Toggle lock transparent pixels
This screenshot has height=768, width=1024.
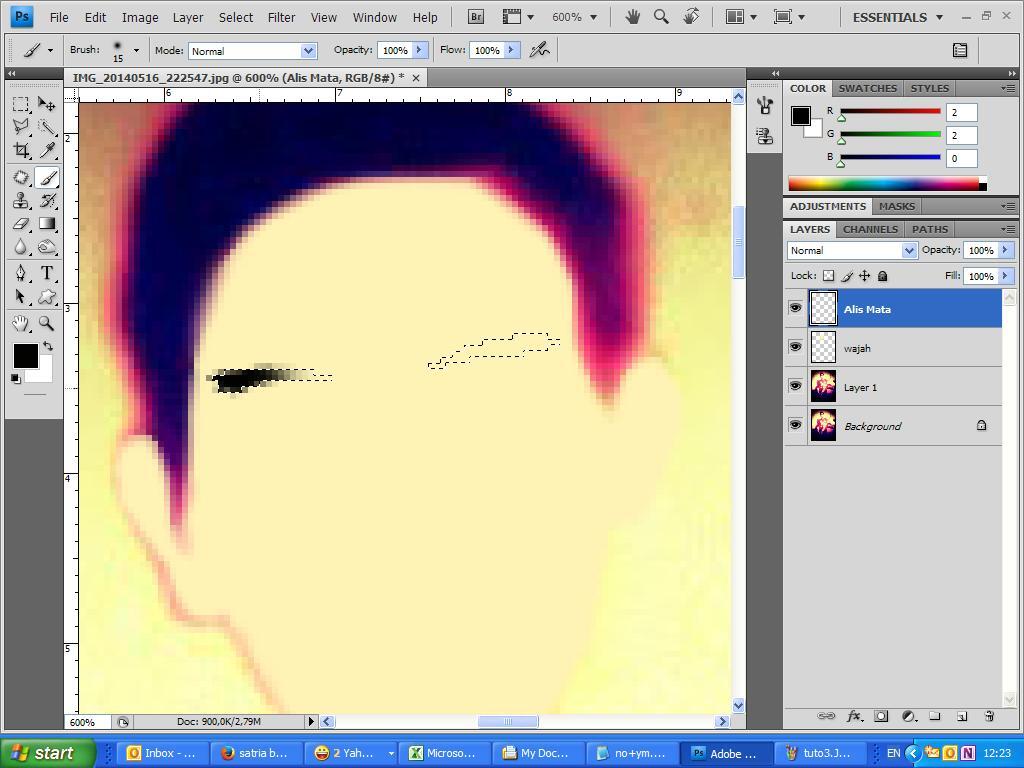click(x=829, y=276)
